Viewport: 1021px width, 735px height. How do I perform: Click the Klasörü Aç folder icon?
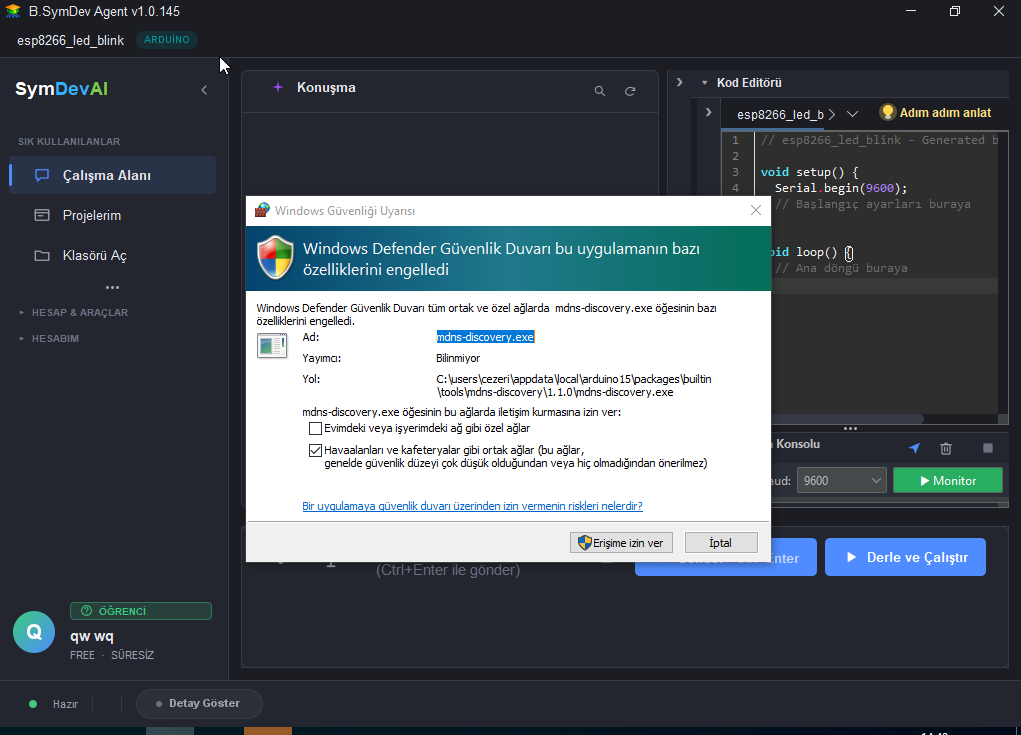point(42,255)
